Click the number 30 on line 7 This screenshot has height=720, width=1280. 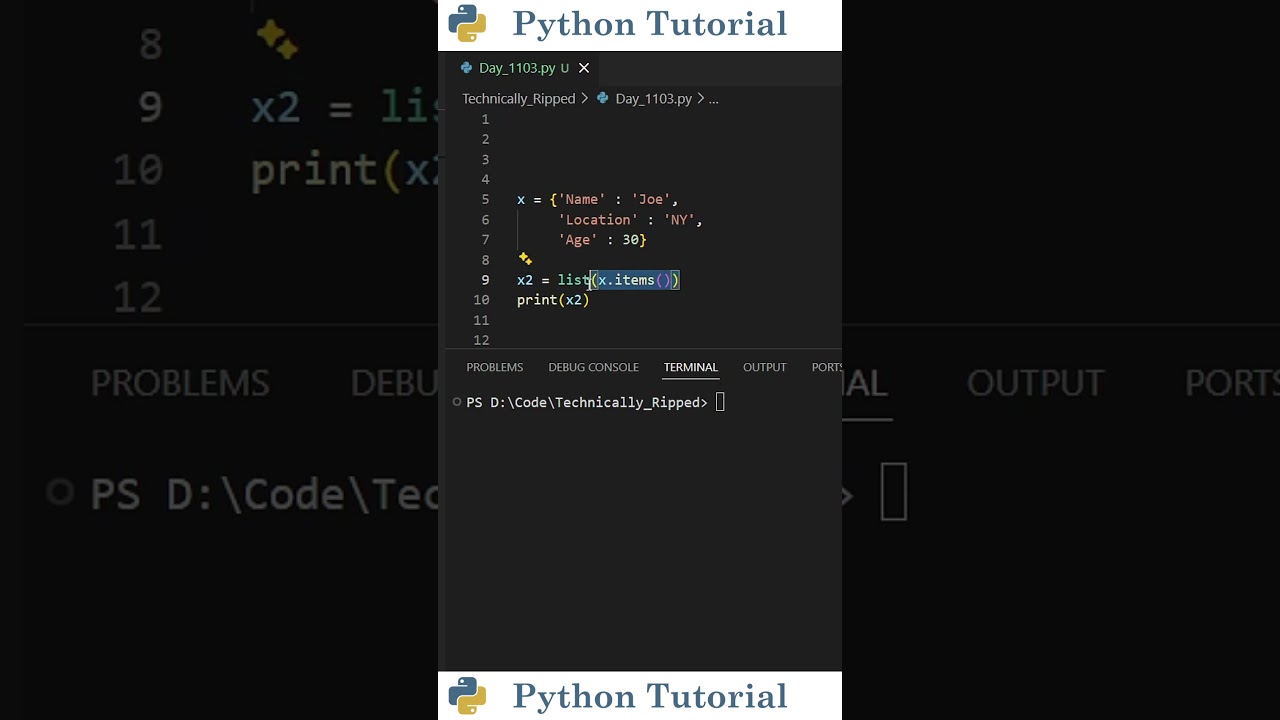(x=631, y=240)
